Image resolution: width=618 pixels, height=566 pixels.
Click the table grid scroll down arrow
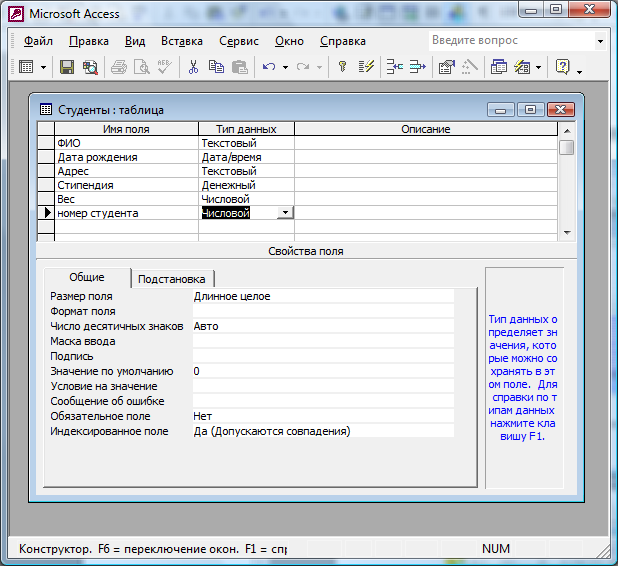tap(567, 233)
